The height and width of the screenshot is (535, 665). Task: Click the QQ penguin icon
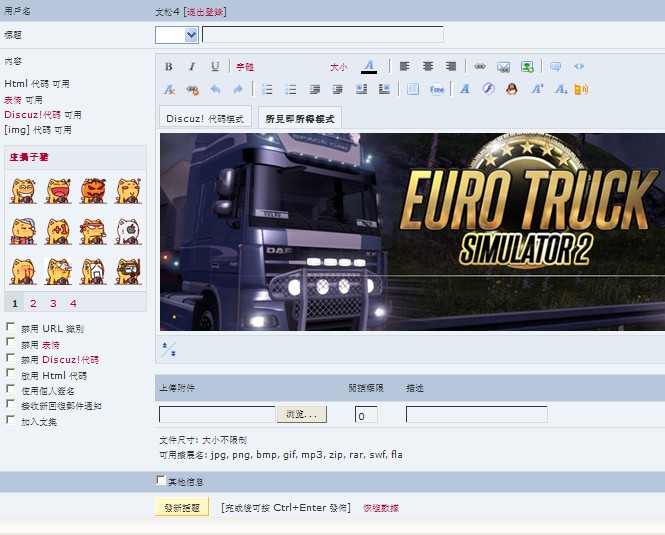(x=511, y=89)
